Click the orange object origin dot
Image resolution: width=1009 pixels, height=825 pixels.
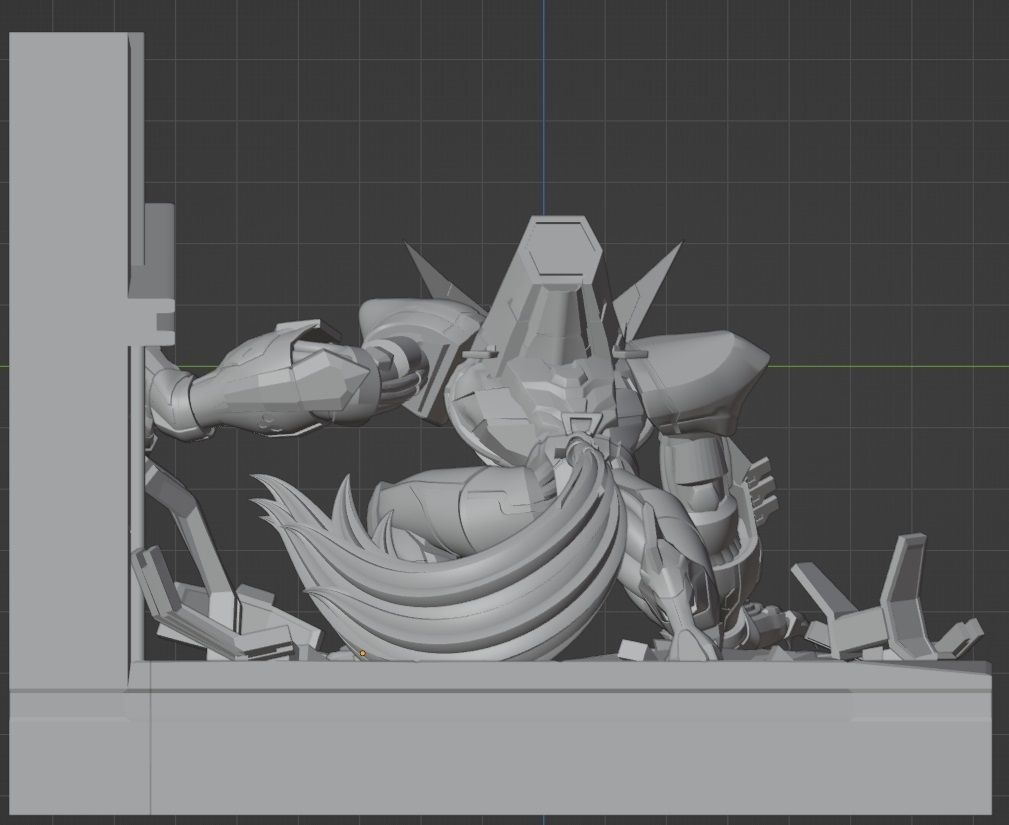tap(363, 653)
